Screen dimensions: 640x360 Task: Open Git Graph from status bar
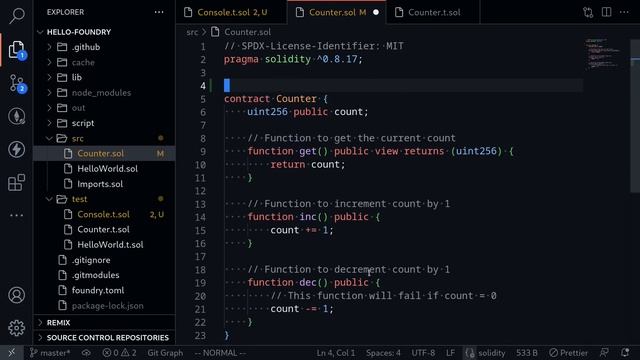point(165,353)
